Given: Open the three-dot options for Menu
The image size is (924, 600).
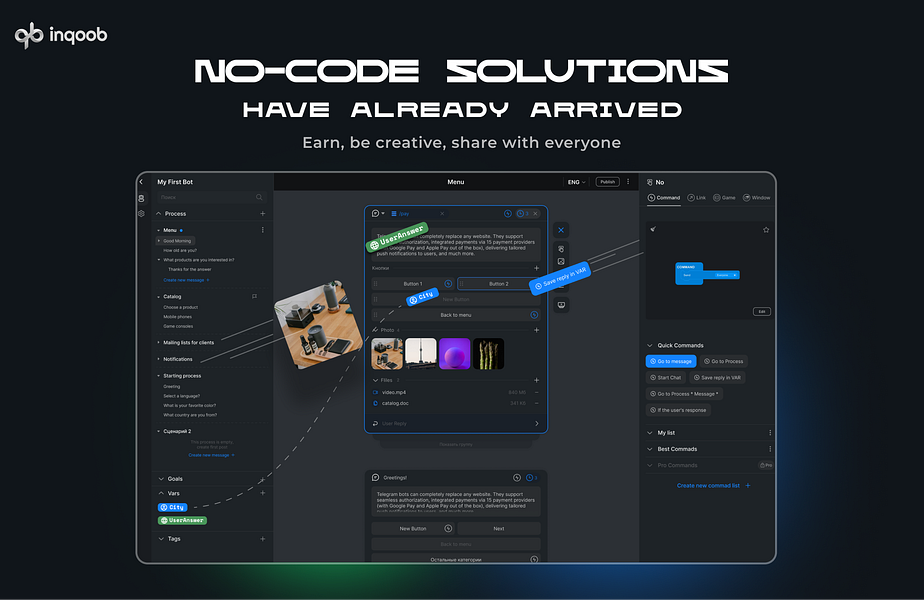Looking at the screenshot, I should pyautogui.click(x=263, y=230).
